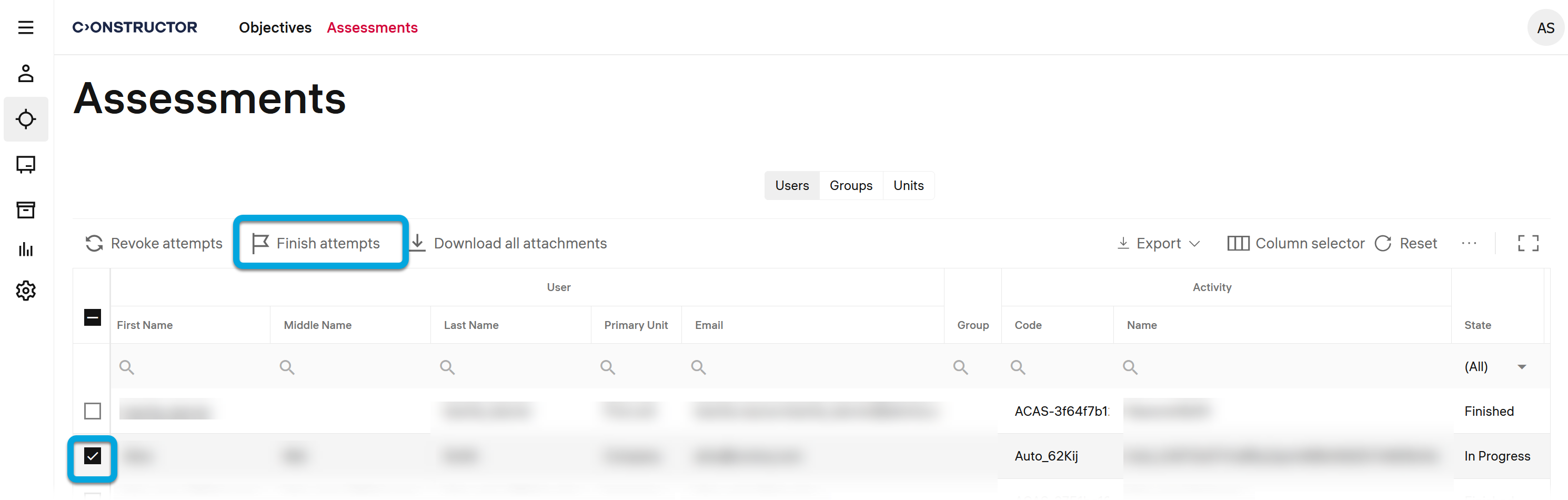Screen dimensions: 1568x500
Task: Select the objectives target icon in sidebar
Action: [26, 119]
